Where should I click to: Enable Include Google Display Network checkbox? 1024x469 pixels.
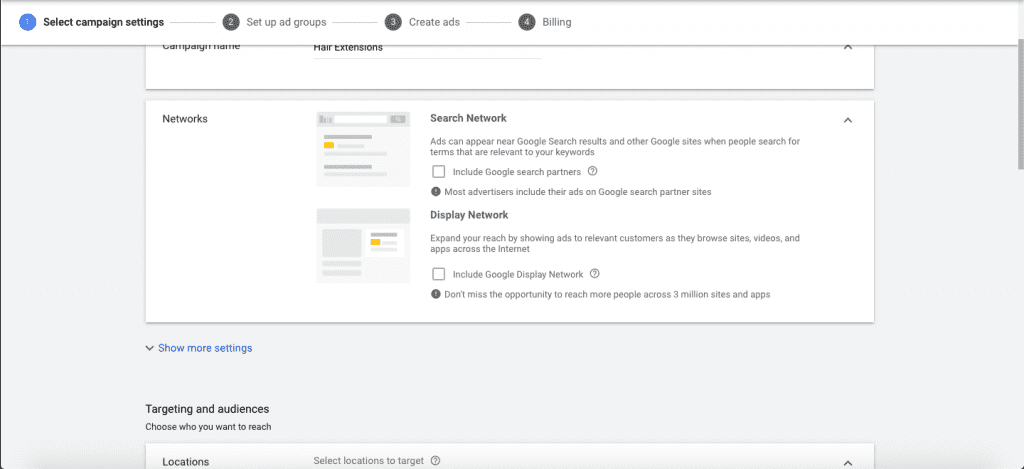(439, 274)
